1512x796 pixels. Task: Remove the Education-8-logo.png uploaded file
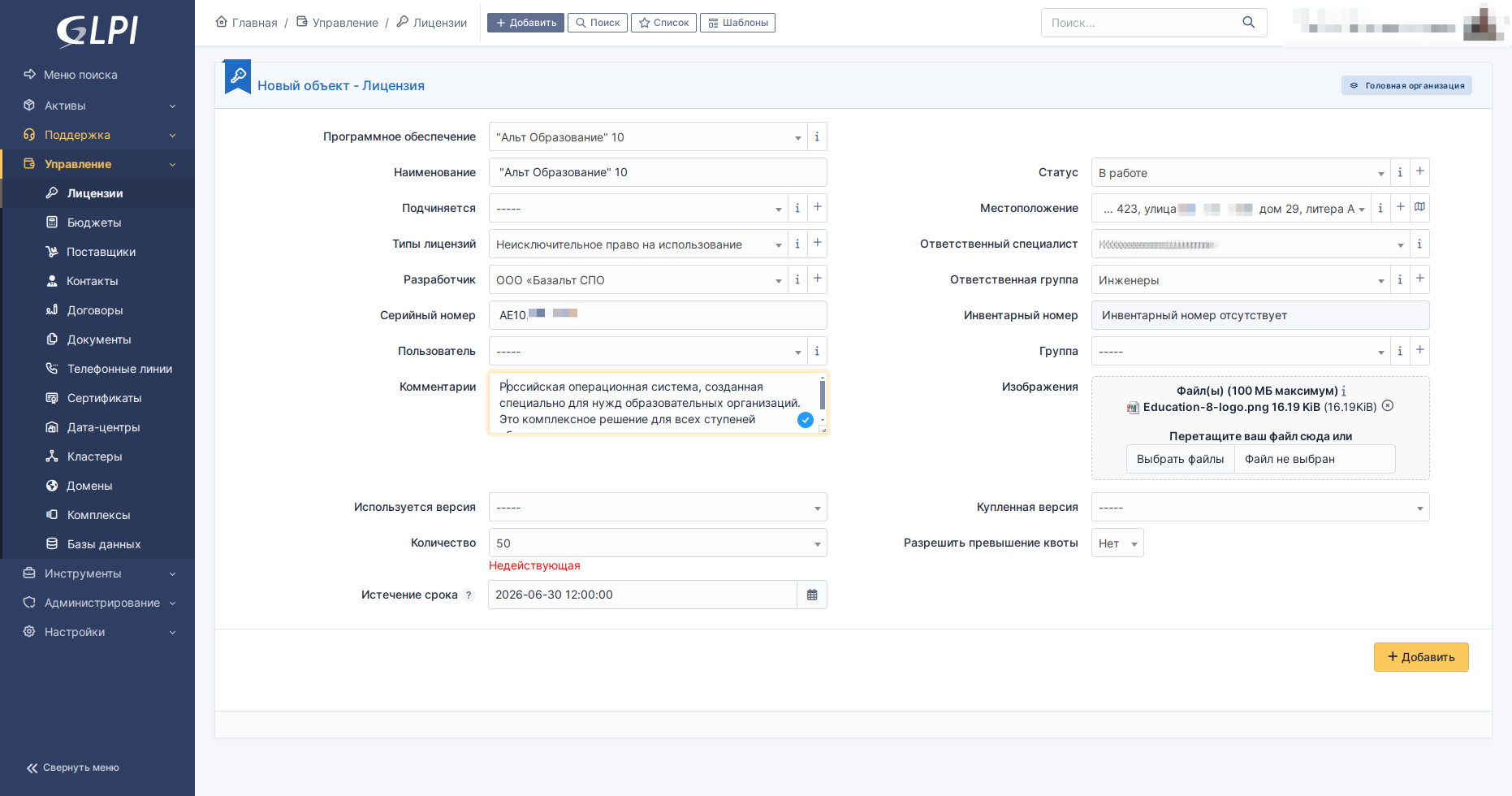pos(1388,406)
